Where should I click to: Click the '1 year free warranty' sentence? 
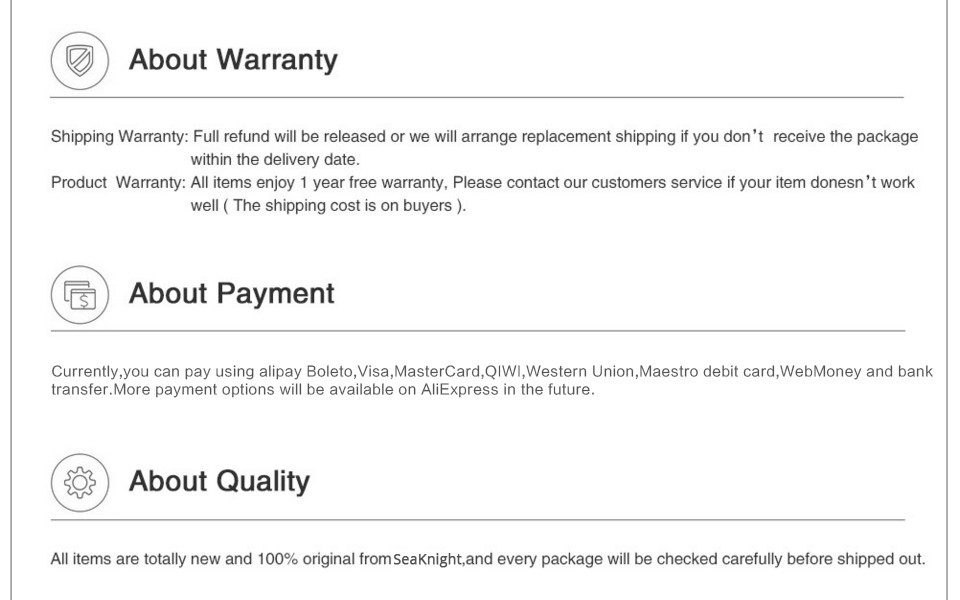tap(320, 183)
